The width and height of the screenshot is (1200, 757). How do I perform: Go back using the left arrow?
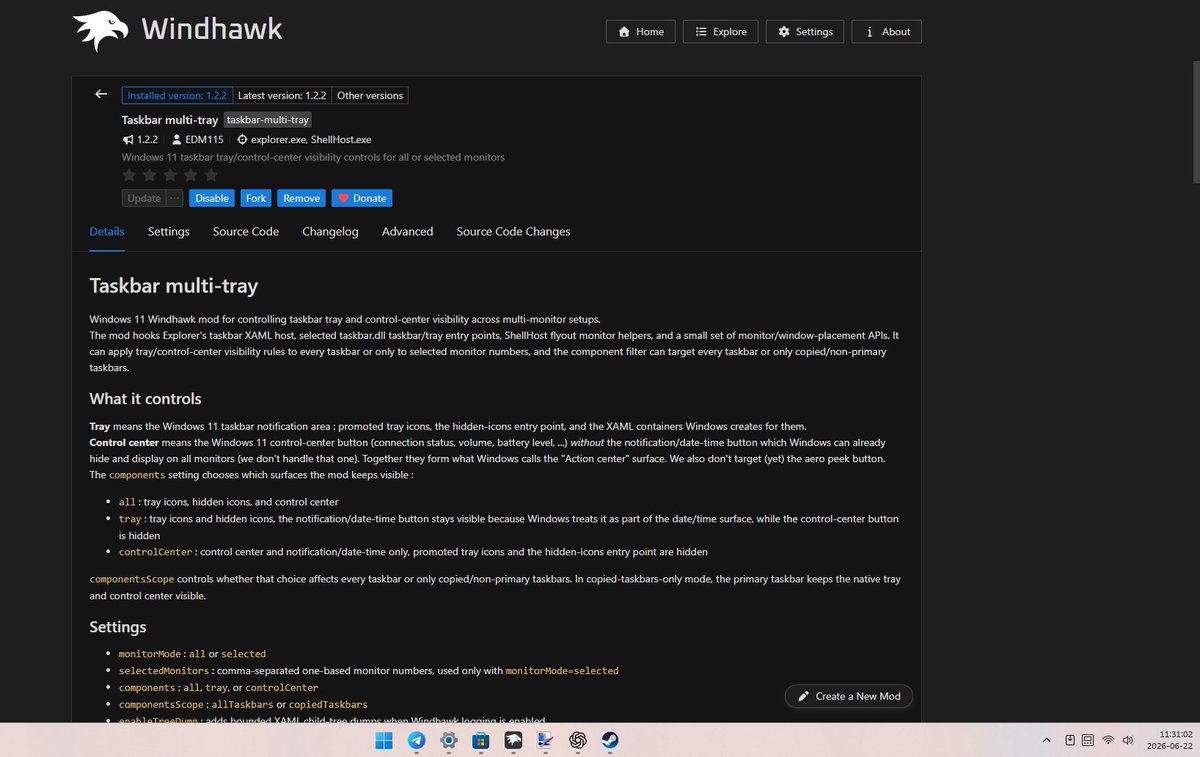pyautogui.click(x=101, y=94)
